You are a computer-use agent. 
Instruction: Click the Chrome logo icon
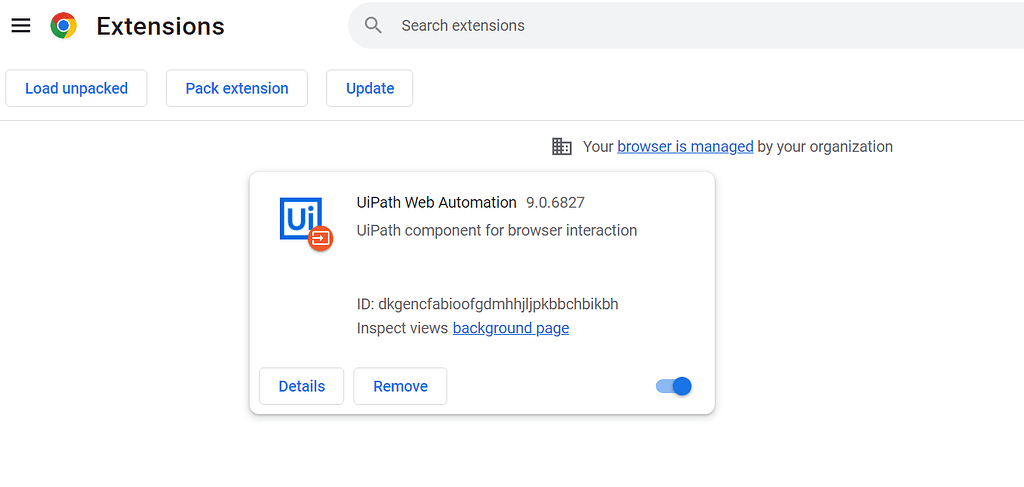pos(64,26)
